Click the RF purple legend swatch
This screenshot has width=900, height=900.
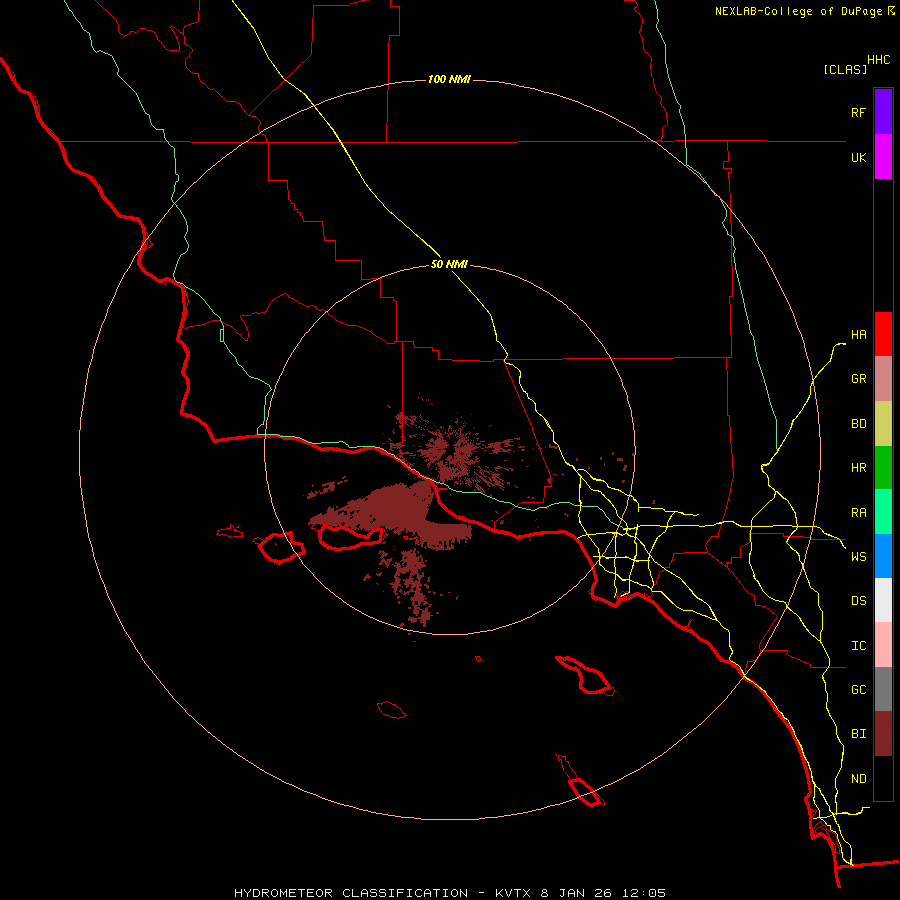[x=883, y=112]
